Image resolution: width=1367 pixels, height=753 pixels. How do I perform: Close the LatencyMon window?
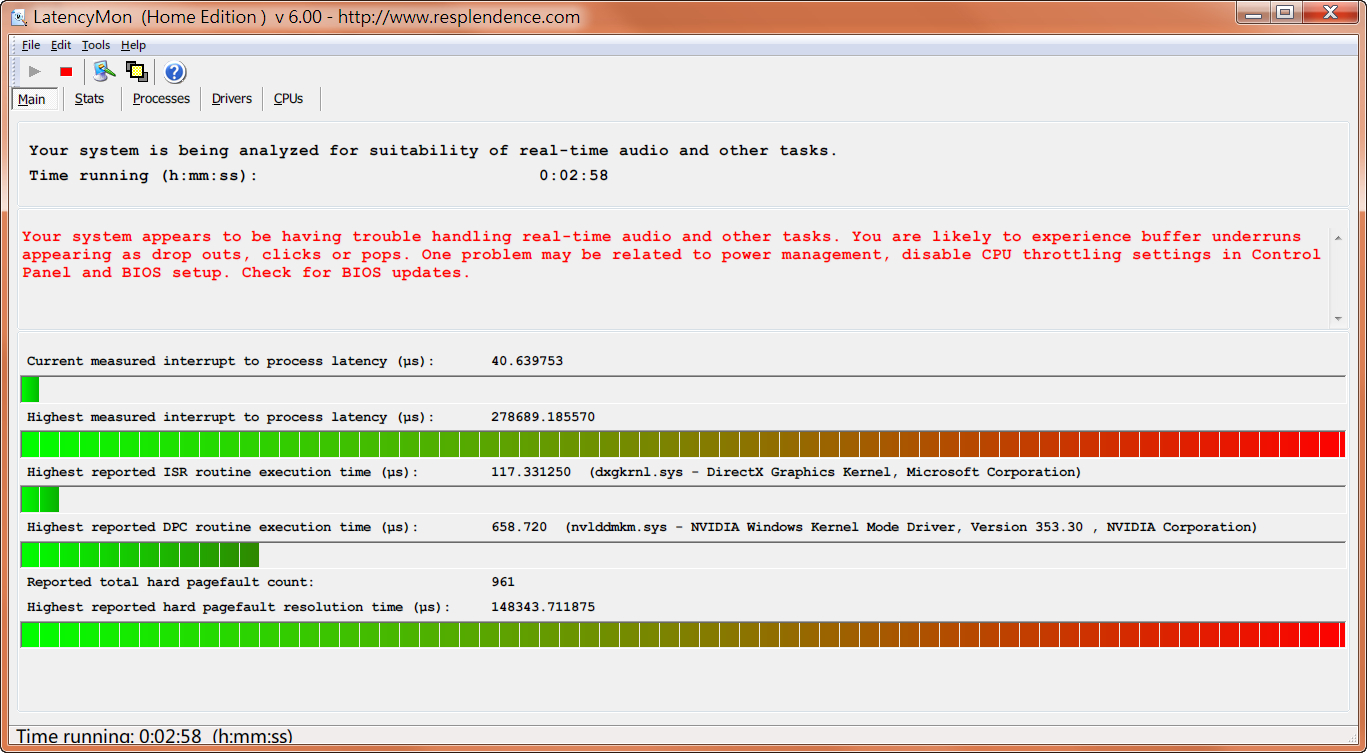tap(1329, 12)
